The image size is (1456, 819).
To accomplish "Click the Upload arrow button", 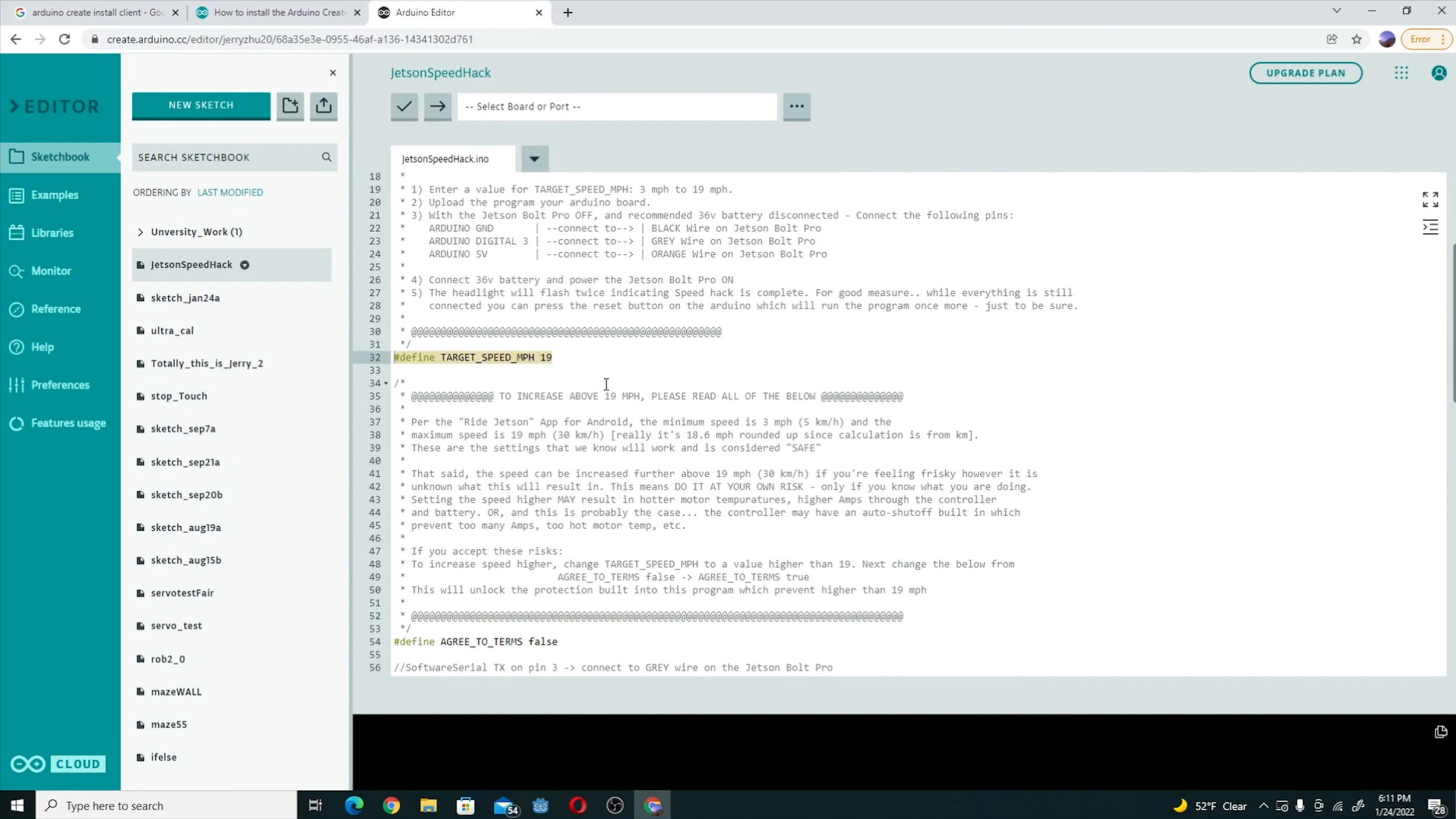I will pos(437,107).
